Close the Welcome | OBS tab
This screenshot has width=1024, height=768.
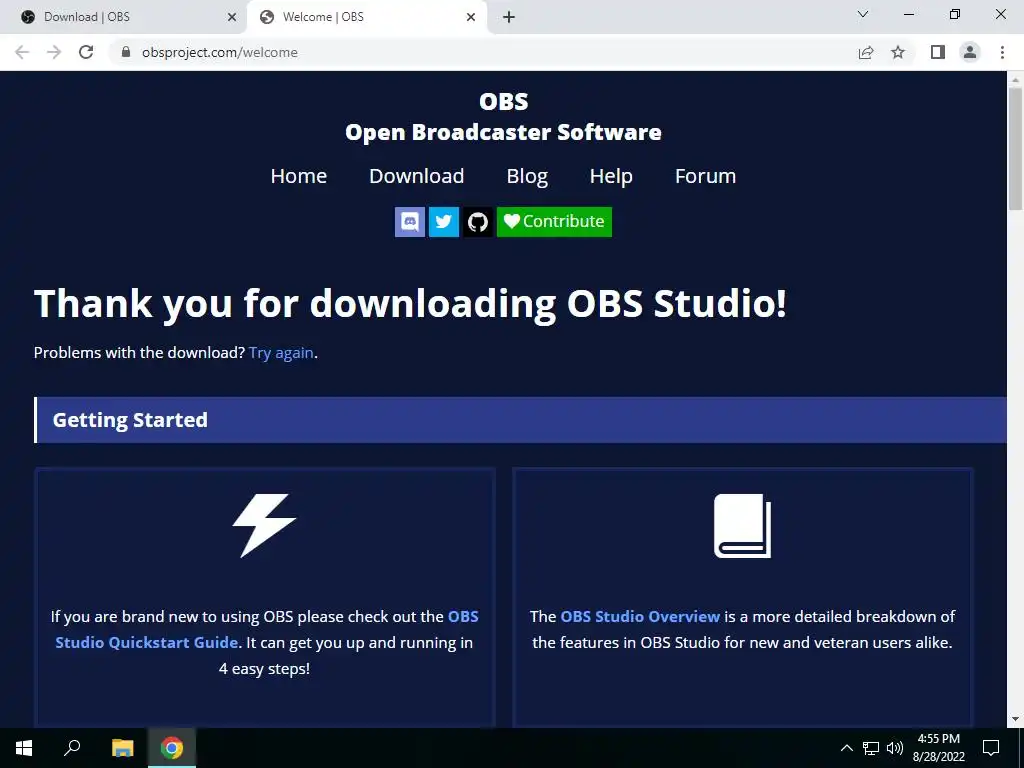click(x=471, y=17)
